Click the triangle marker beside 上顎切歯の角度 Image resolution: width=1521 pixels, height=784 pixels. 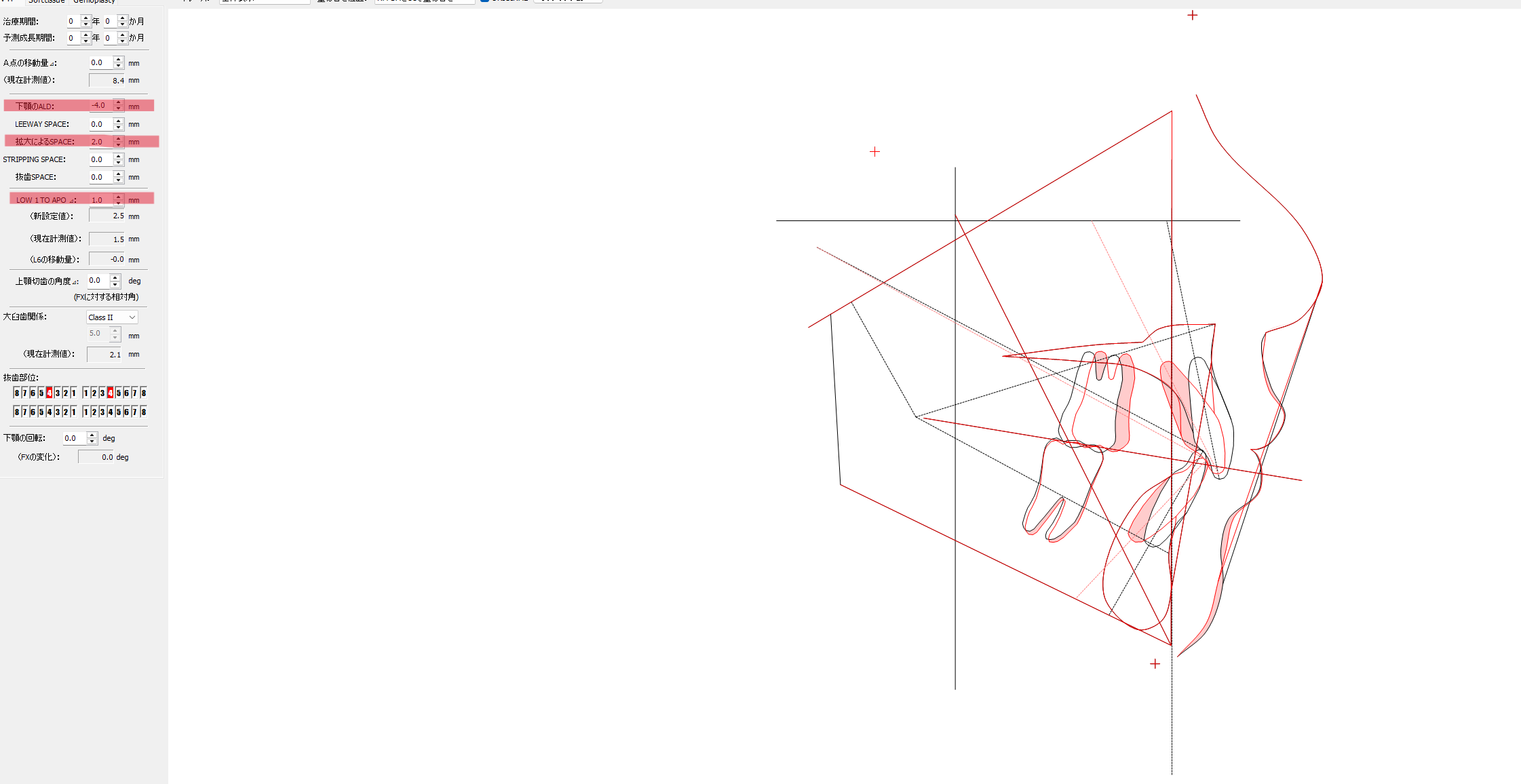click(x=75, y=282)
